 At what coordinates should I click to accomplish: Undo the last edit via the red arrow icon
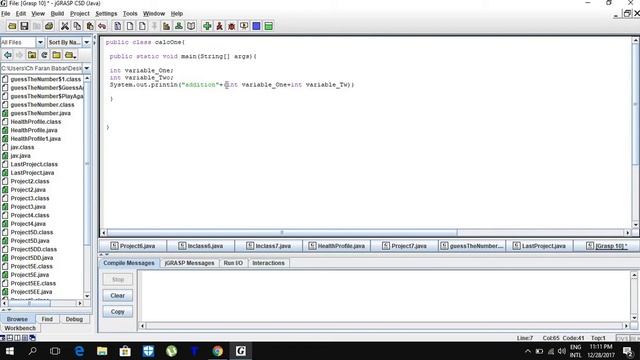102,26
